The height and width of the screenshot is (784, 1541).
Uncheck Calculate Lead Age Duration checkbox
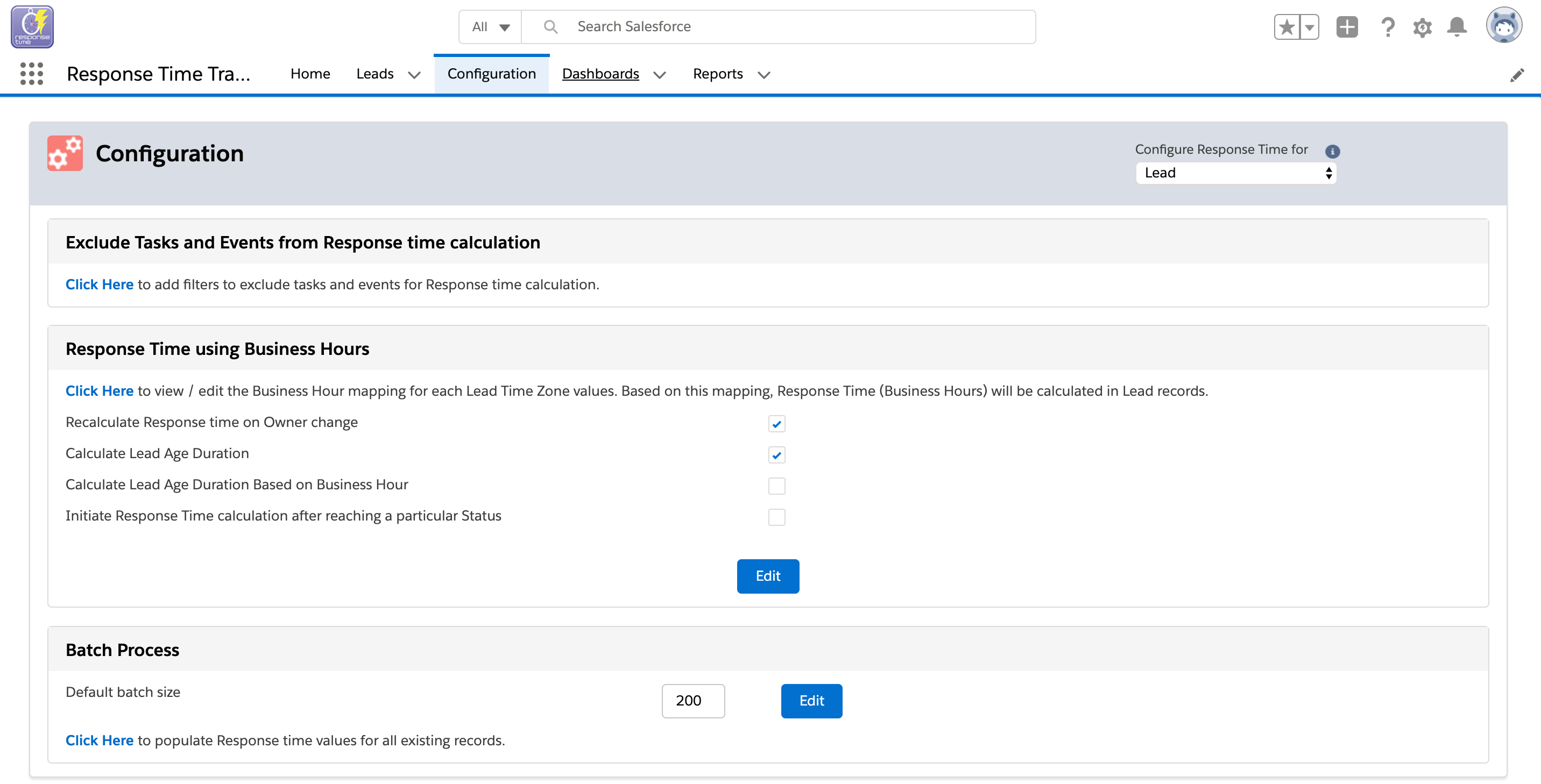(x=776, y=455)
